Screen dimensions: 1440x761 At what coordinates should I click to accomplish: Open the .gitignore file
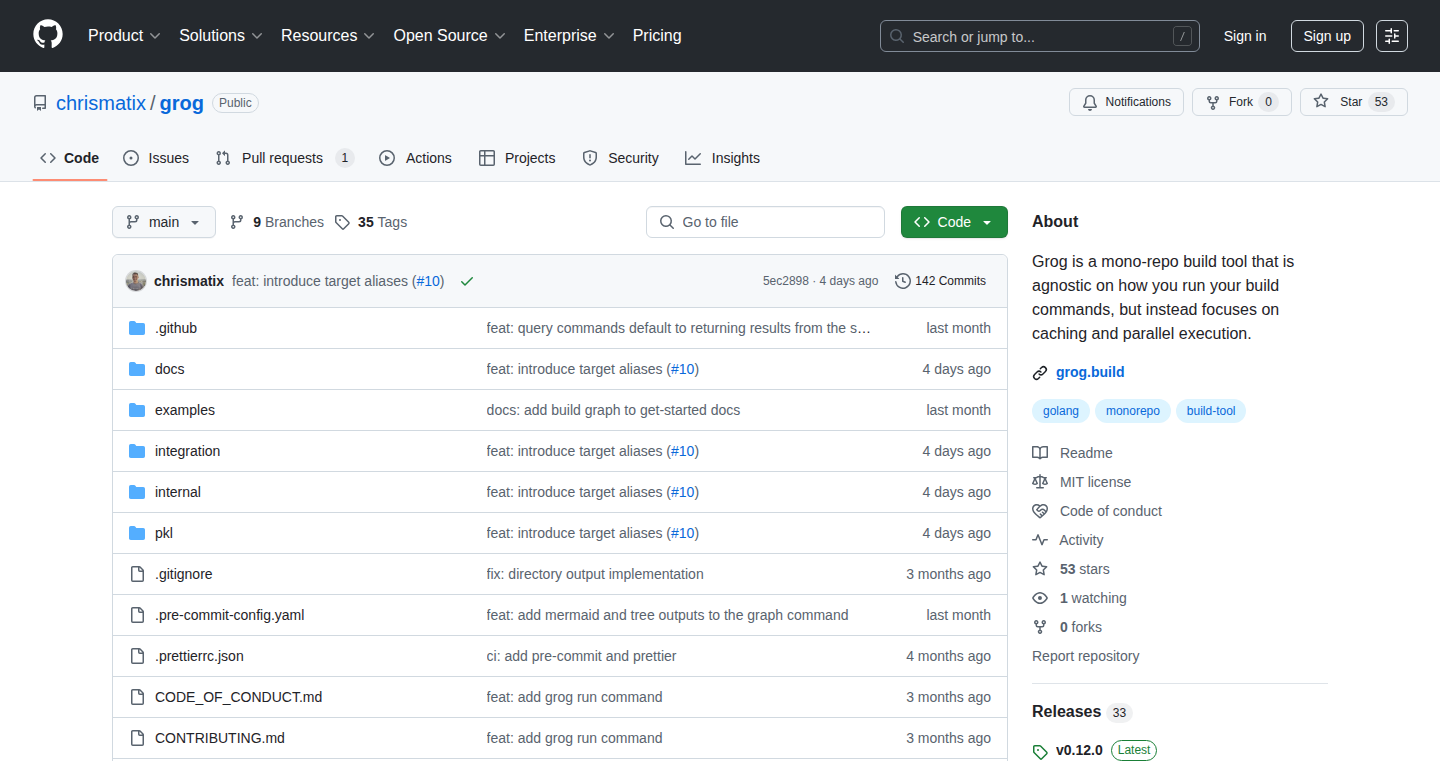point(184,574)
